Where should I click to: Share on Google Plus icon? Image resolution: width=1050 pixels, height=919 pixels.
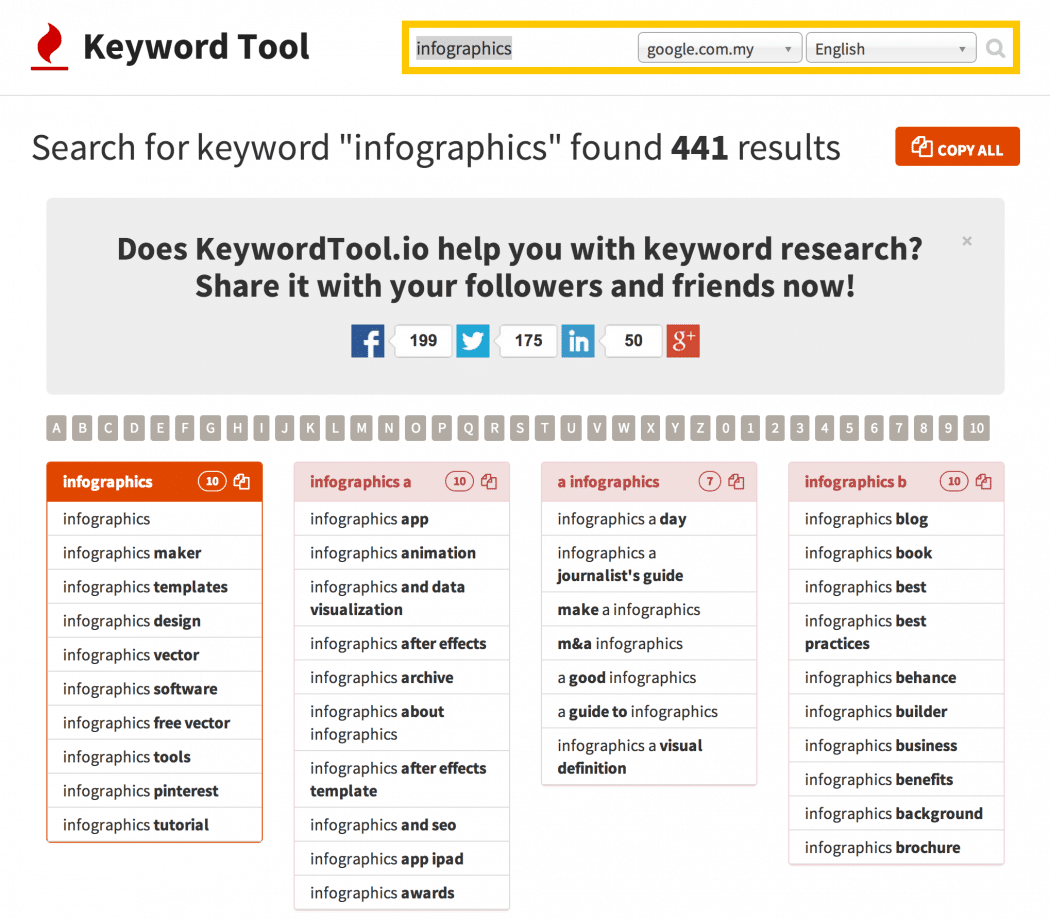(683, 341)
